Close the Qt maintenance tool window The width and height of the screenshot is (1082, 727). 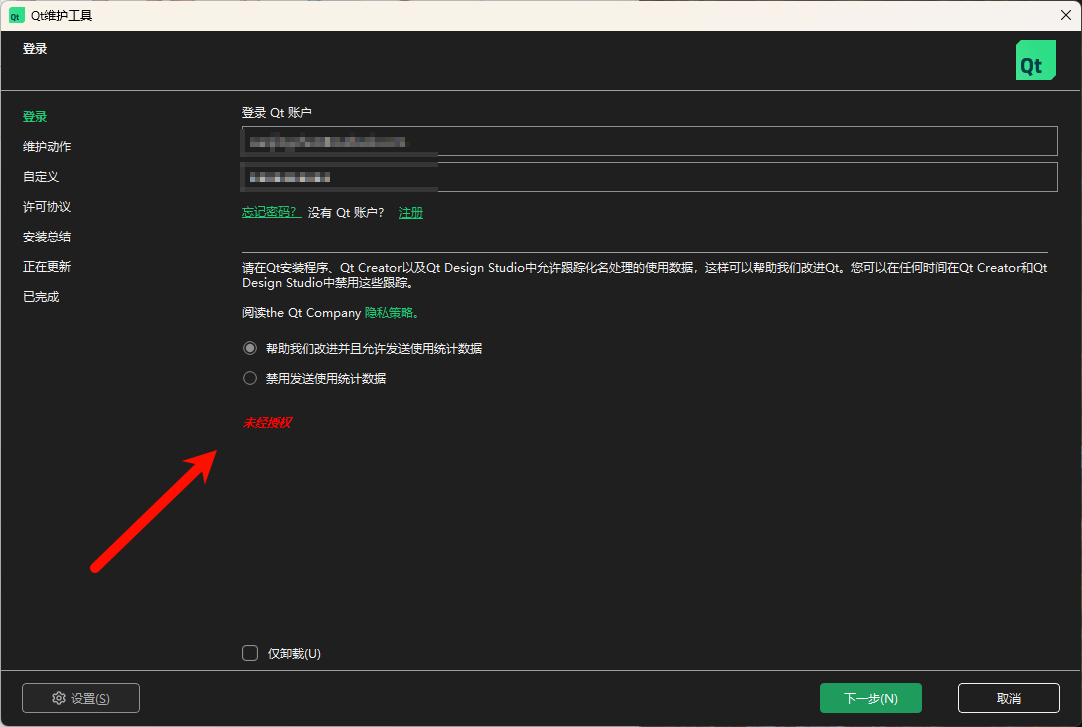pos(1065,15)
